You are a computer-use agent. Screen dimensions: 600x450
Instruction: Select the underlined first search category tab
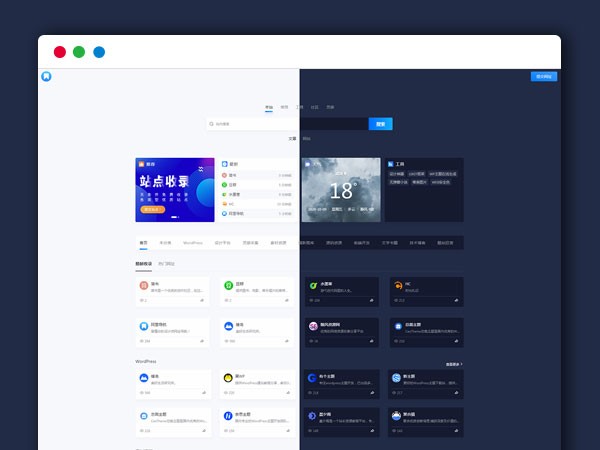click(x=268, y=107)
